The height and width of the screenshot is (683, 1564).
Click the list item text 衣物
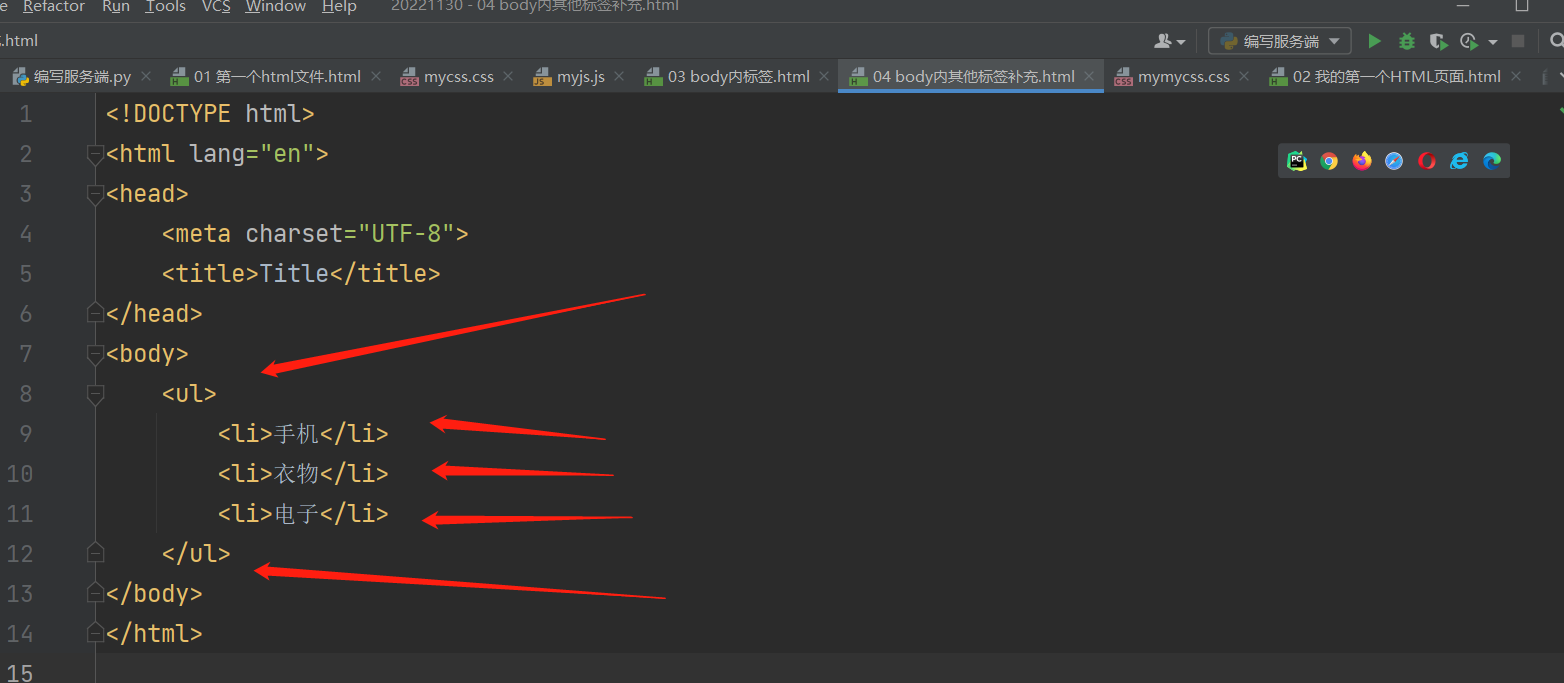pos(296,474)
